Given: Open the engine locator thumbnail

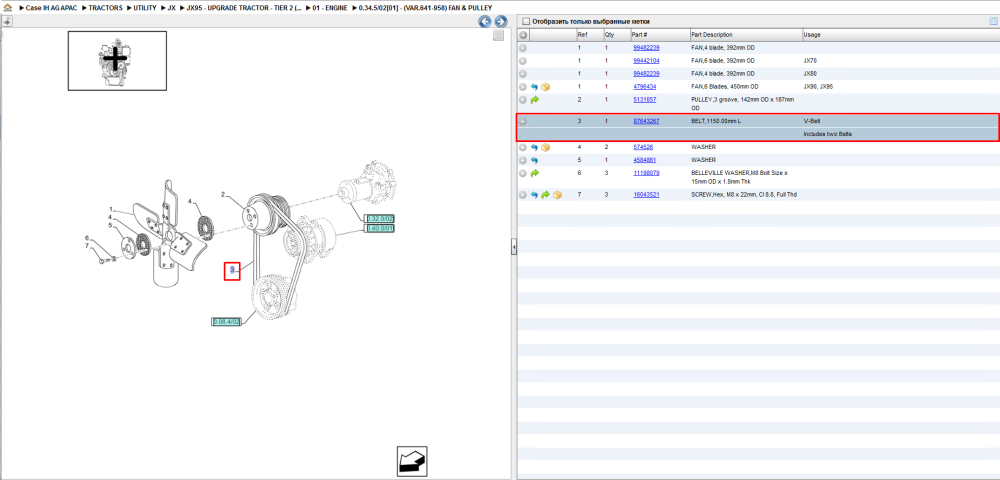Looking at the screenshot, I should [117, 61].
